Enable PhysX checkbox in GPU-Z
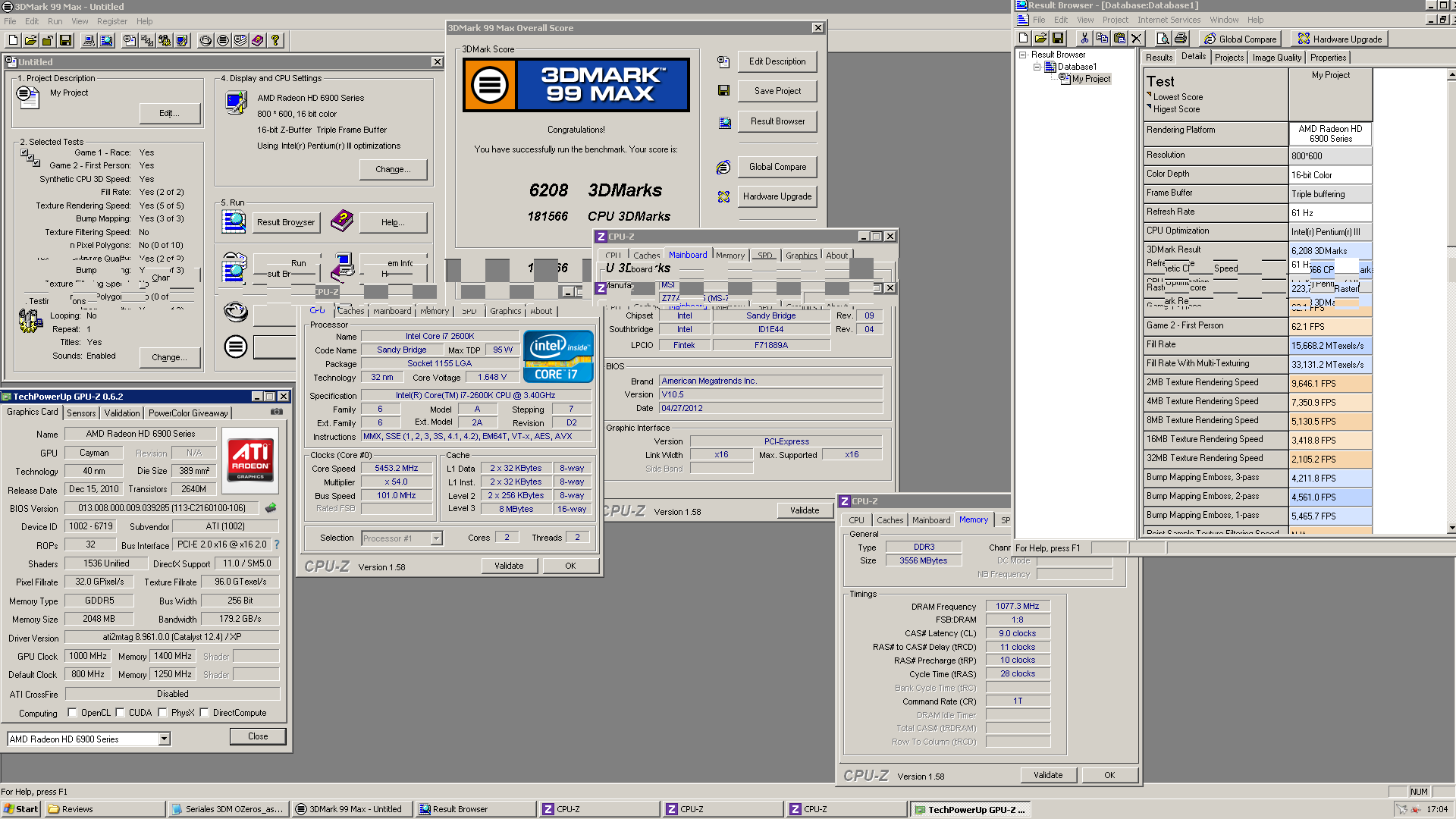 (162, 713)
